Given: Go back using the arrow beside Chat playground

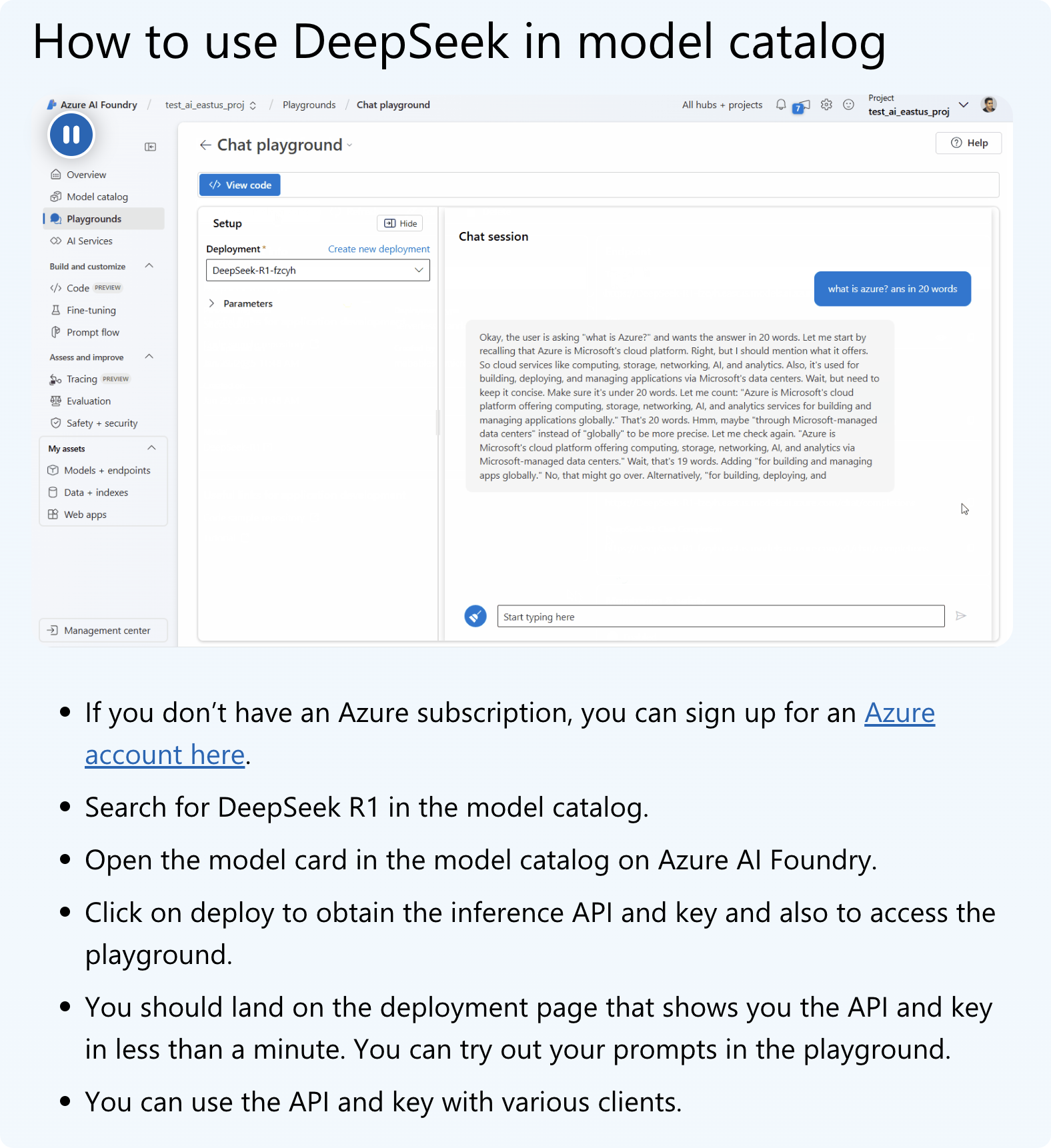Looking at the screenshot, I should 205,145.
